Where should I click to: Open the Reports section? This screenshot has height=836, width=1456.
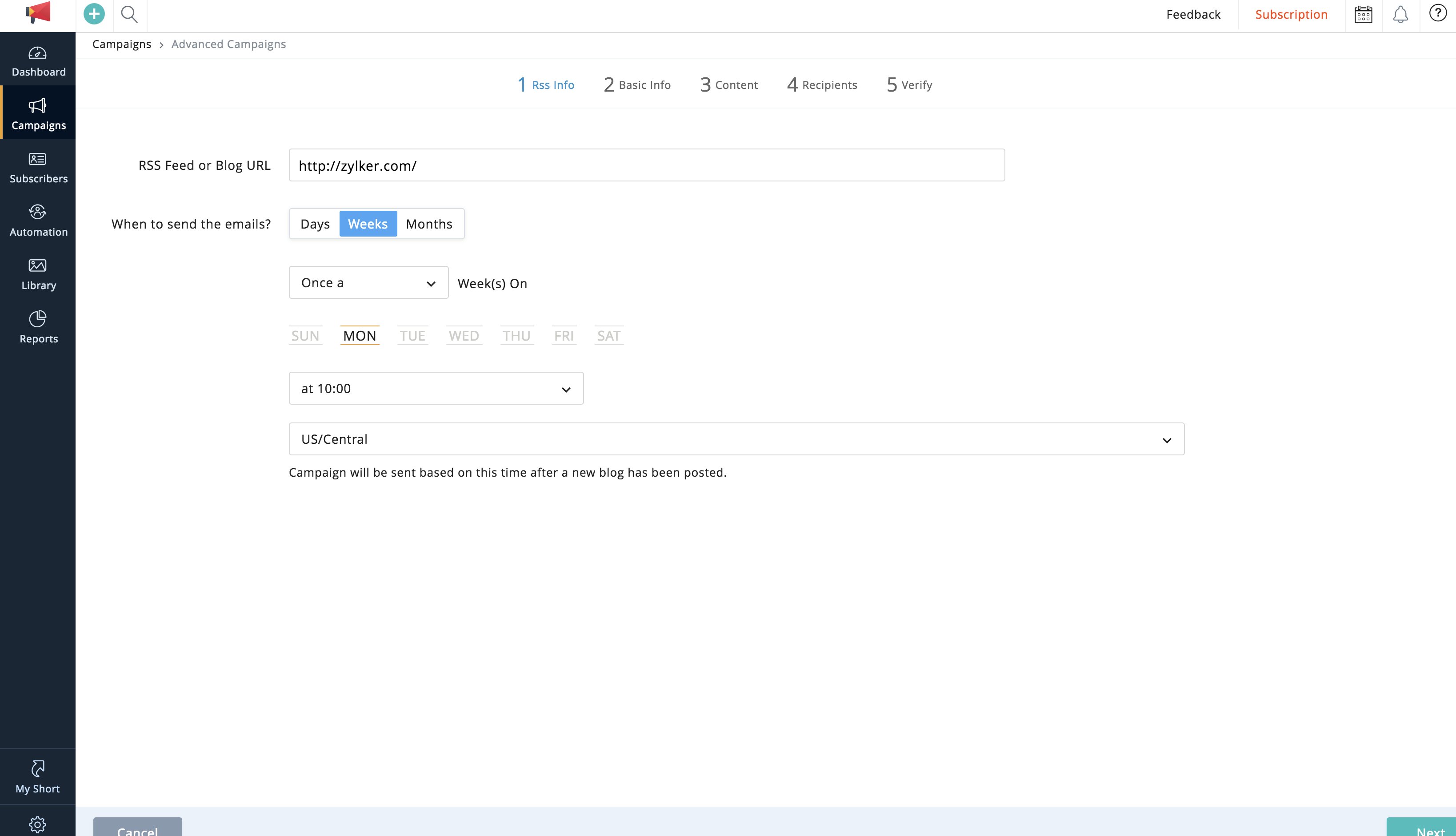(38, 327)
